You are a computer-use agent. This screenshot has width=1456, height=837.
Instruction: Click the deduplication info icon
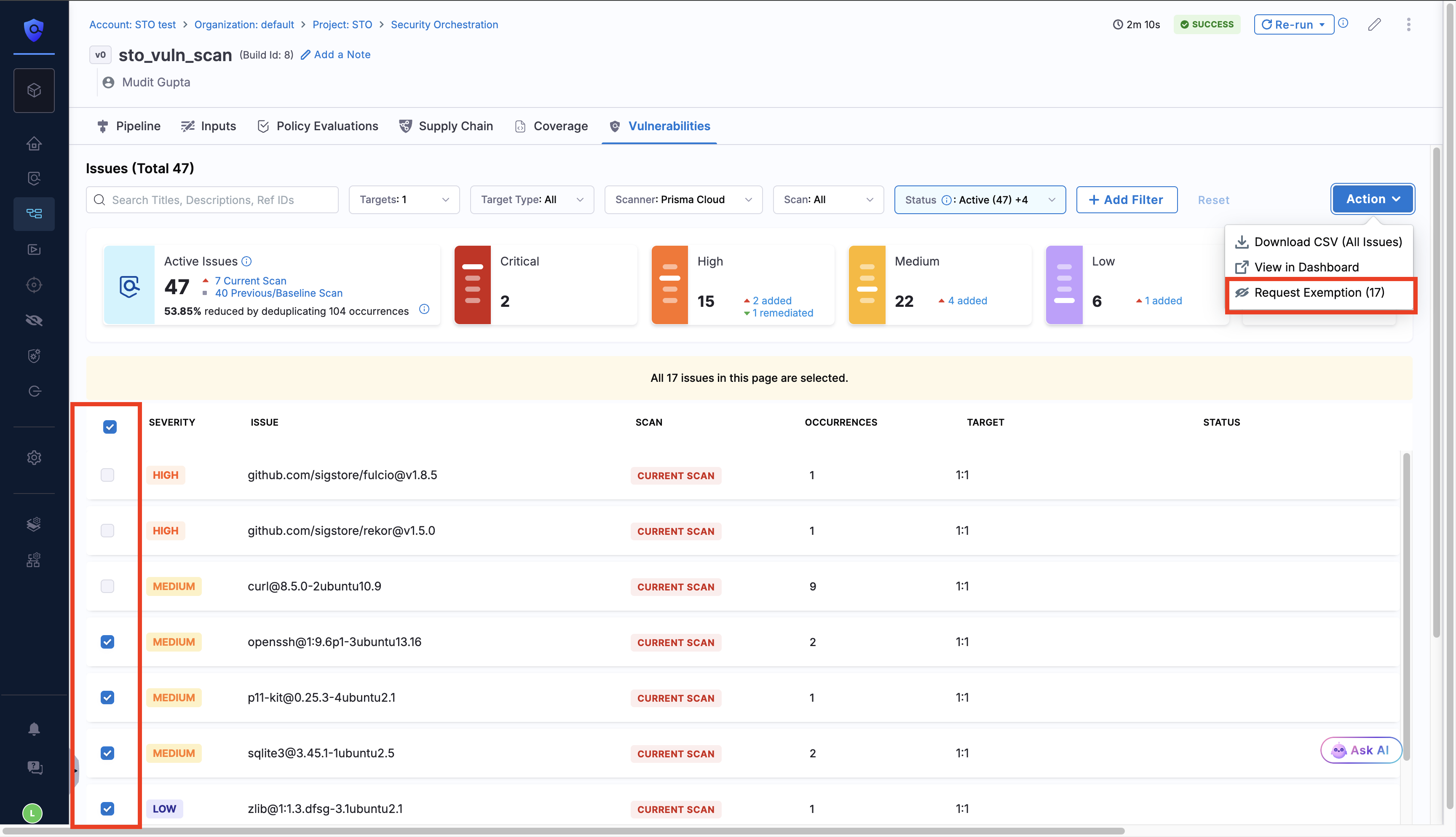[424, 309]
